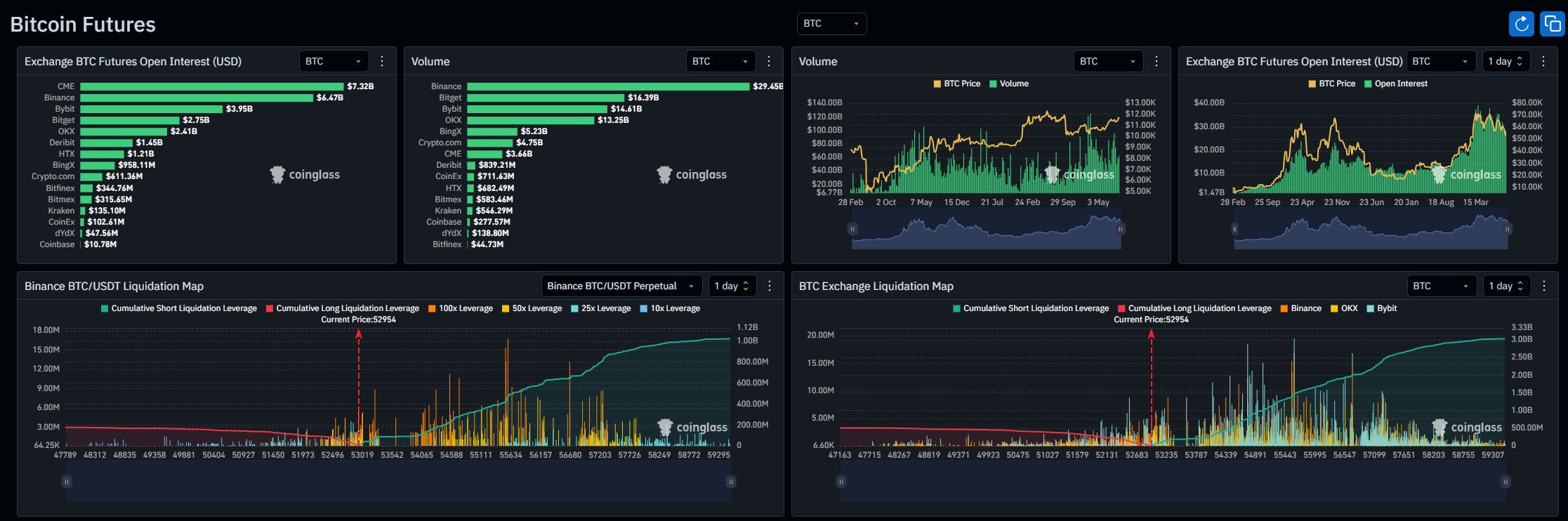Click right zoom handle of Exchange Liquidation Map slider
This screenshot has width=1568, height=521.
point(1506,482)
